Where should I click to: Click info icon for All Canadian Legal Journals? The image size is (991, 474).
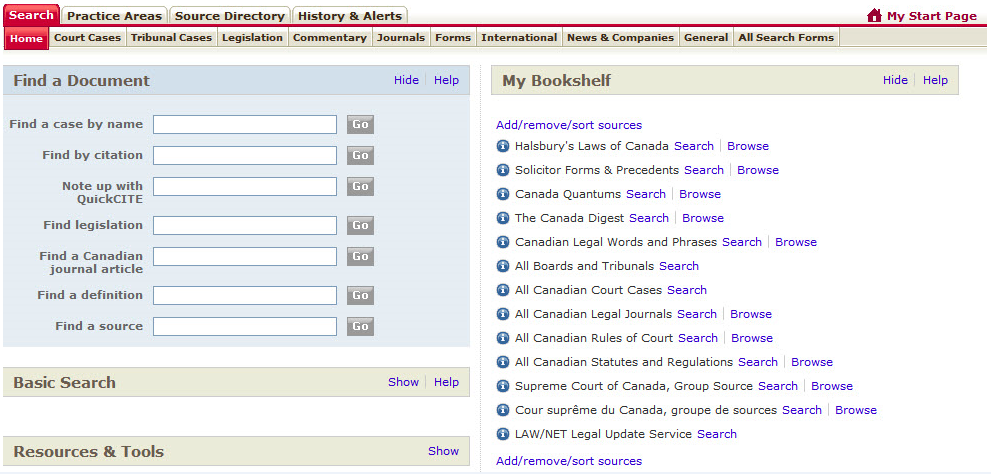(503, 314)
